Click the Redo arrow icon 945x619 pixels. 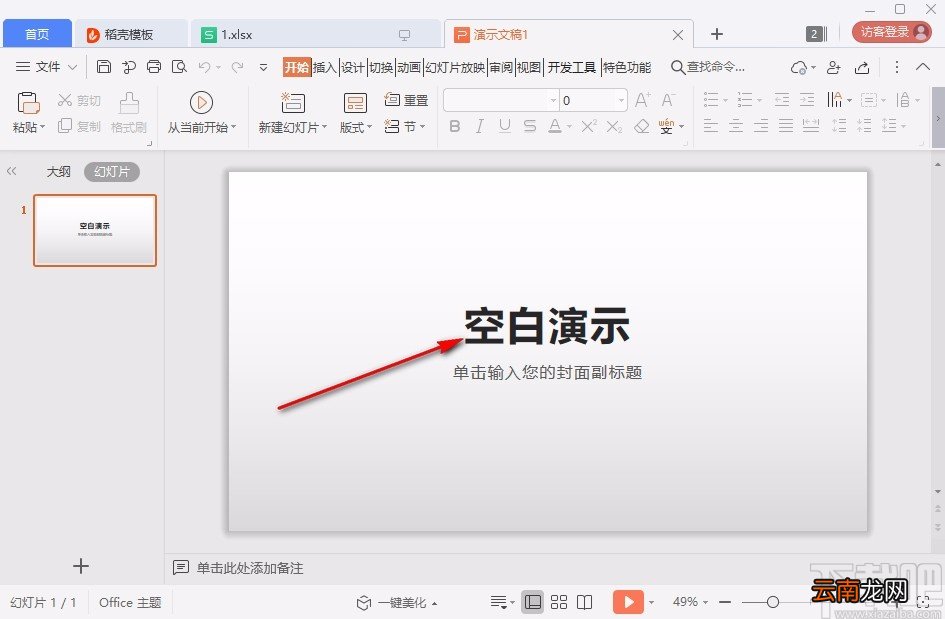point(237,67)
